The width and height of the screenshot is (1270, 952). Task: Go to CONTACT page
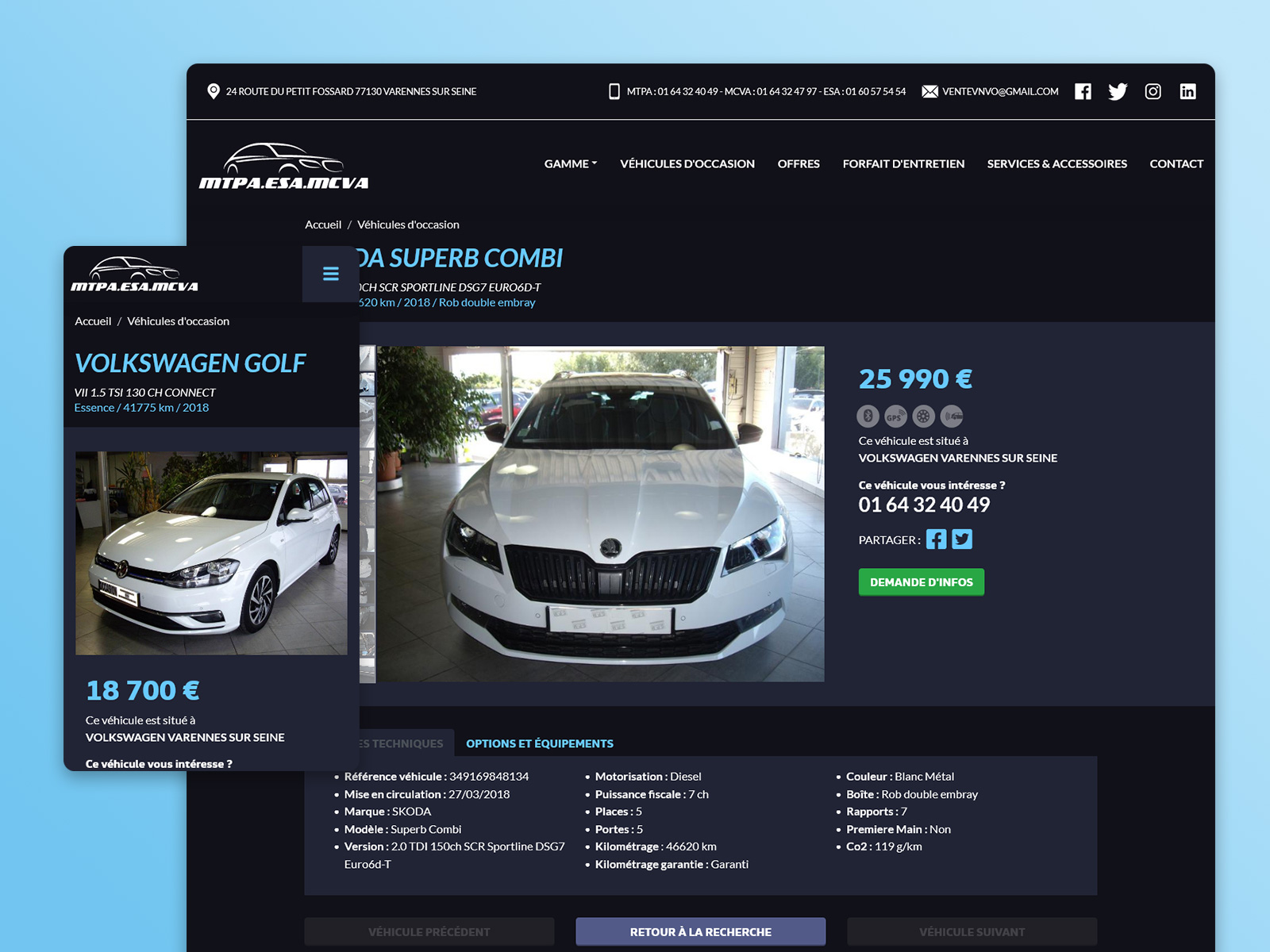1176,163
